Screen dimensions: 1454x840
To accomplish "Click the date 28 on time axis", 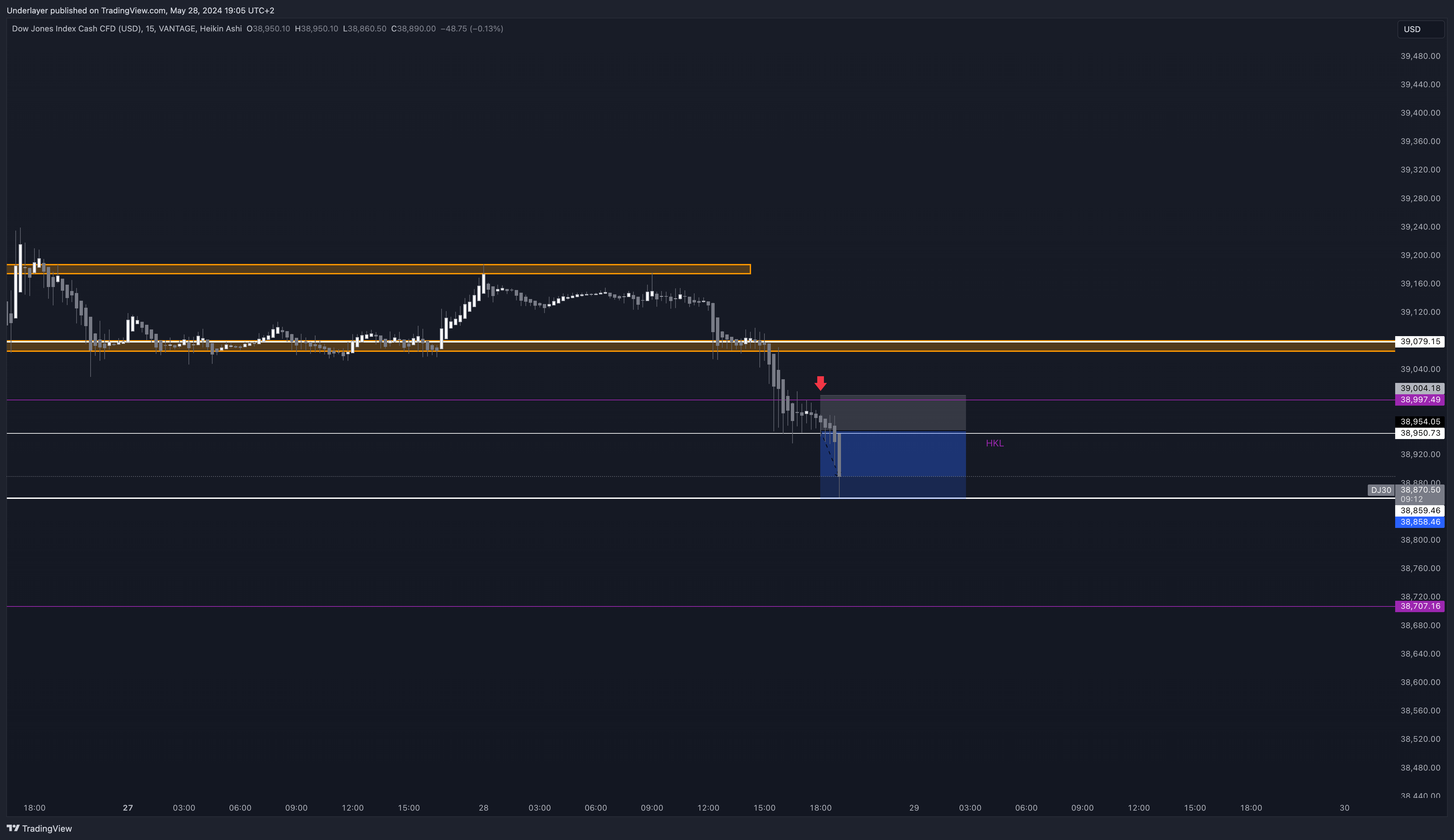I will click(x=484, y=808).
